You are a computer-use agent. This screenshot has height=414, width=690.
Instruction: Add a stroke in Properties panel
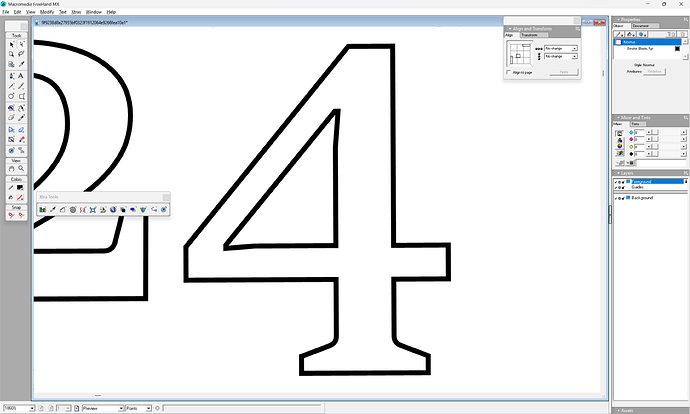(619, 34)
